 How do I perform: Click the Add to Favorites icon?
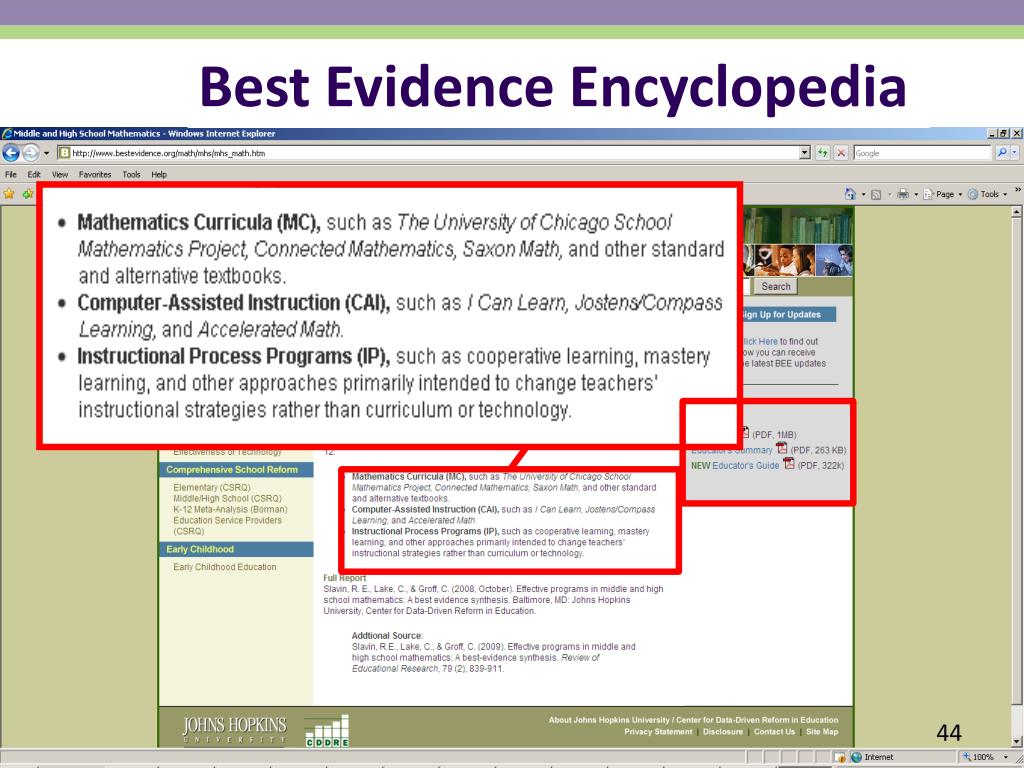pos(27,194)
